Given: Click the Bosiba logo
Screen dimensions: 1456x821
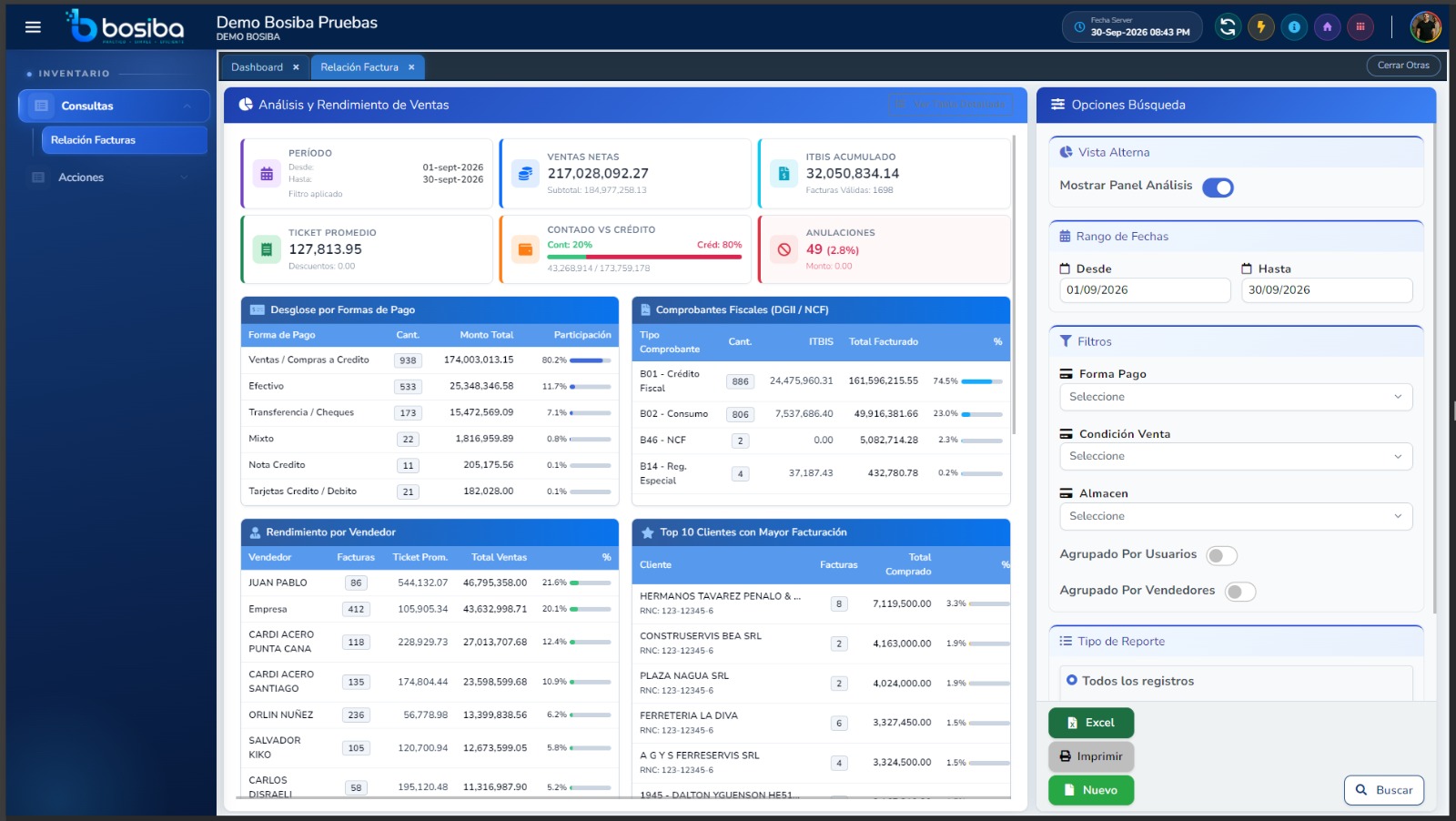Looking at the screenshot, I should 125,26.
